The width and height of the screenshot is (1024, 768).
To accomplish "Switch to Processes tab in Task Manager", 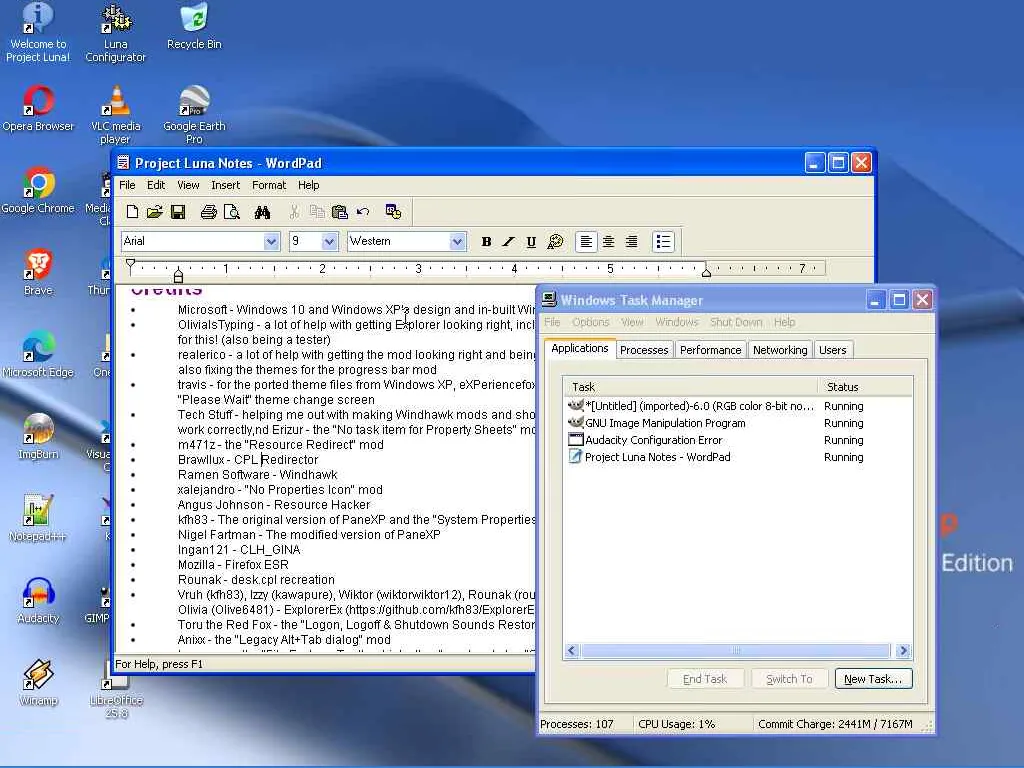I will click(644, 350).
